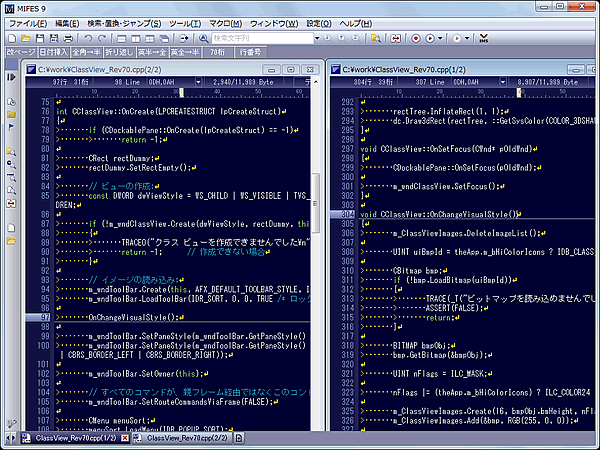Click the 改ページ page break button
Image resolution: width=600 pixels, height=450 pixels.
coord(20,51)
